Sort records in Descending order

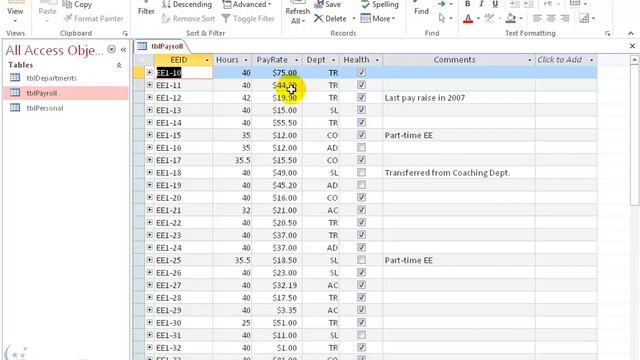(187, 4)
